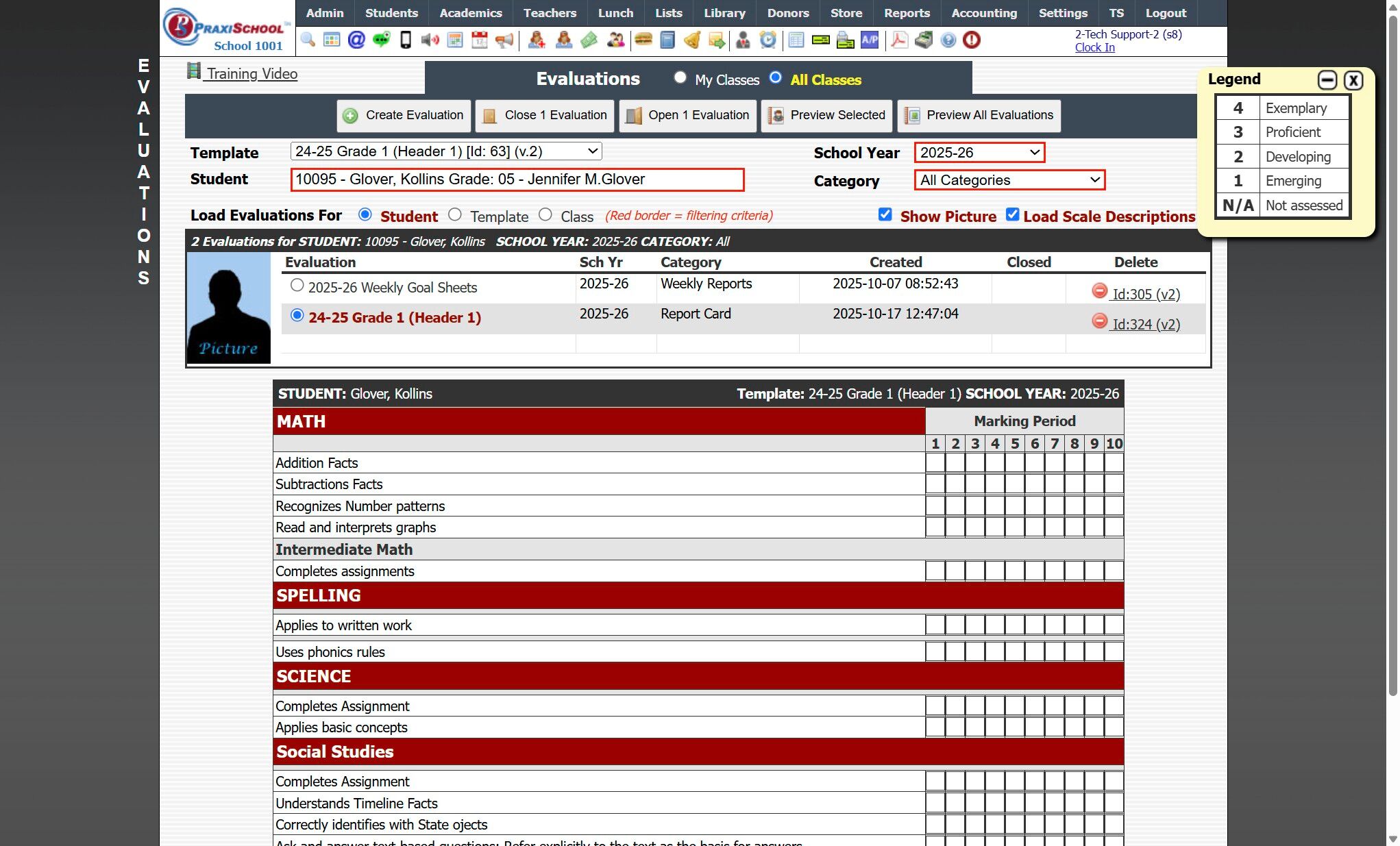The height and width of the screenshot is (846, 1400).
Task: Open the Academics menu
Action: [470, 13]
